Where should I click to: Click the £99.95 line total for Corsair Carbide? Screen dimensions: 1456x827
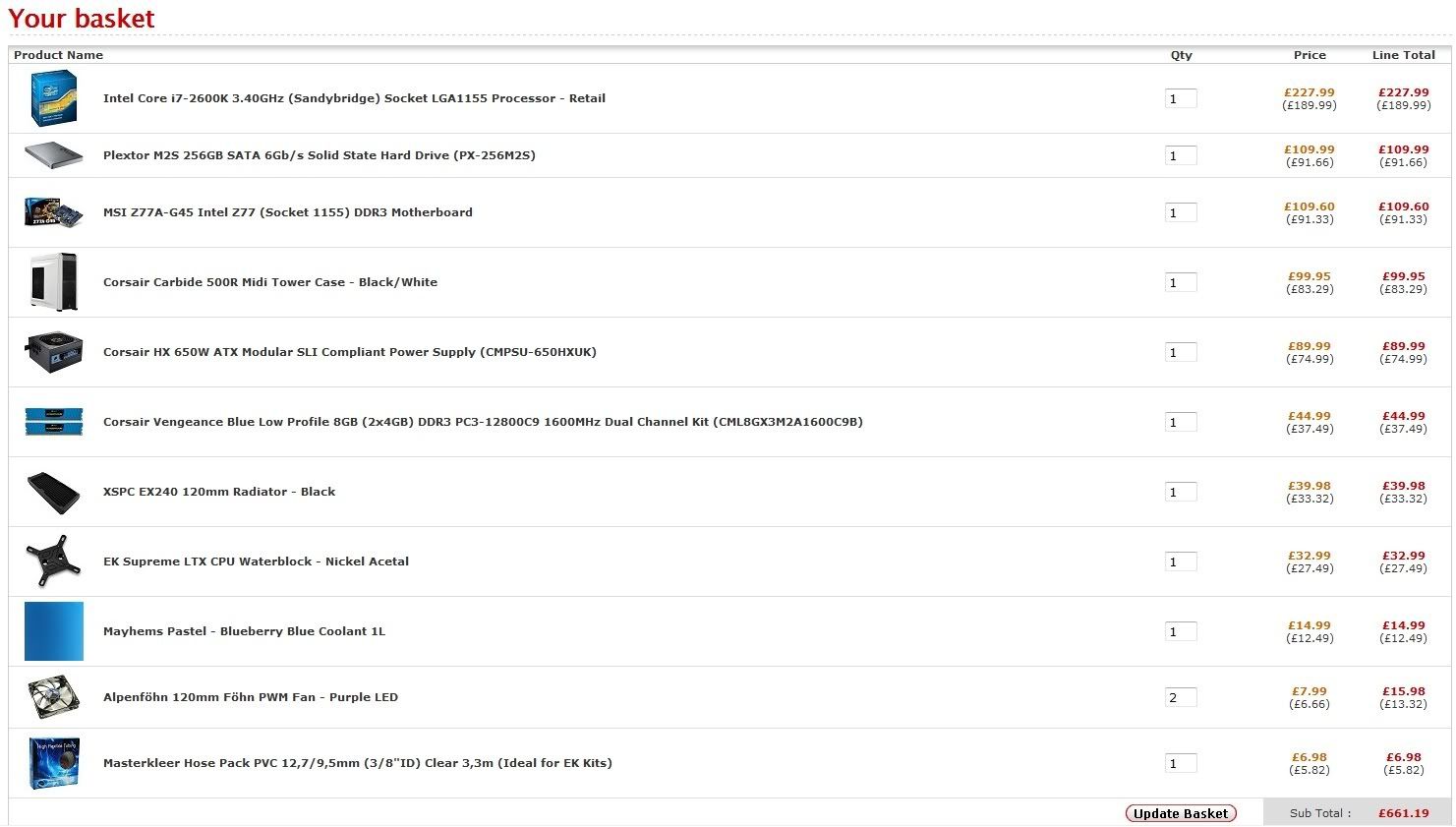coord(1404,276)
